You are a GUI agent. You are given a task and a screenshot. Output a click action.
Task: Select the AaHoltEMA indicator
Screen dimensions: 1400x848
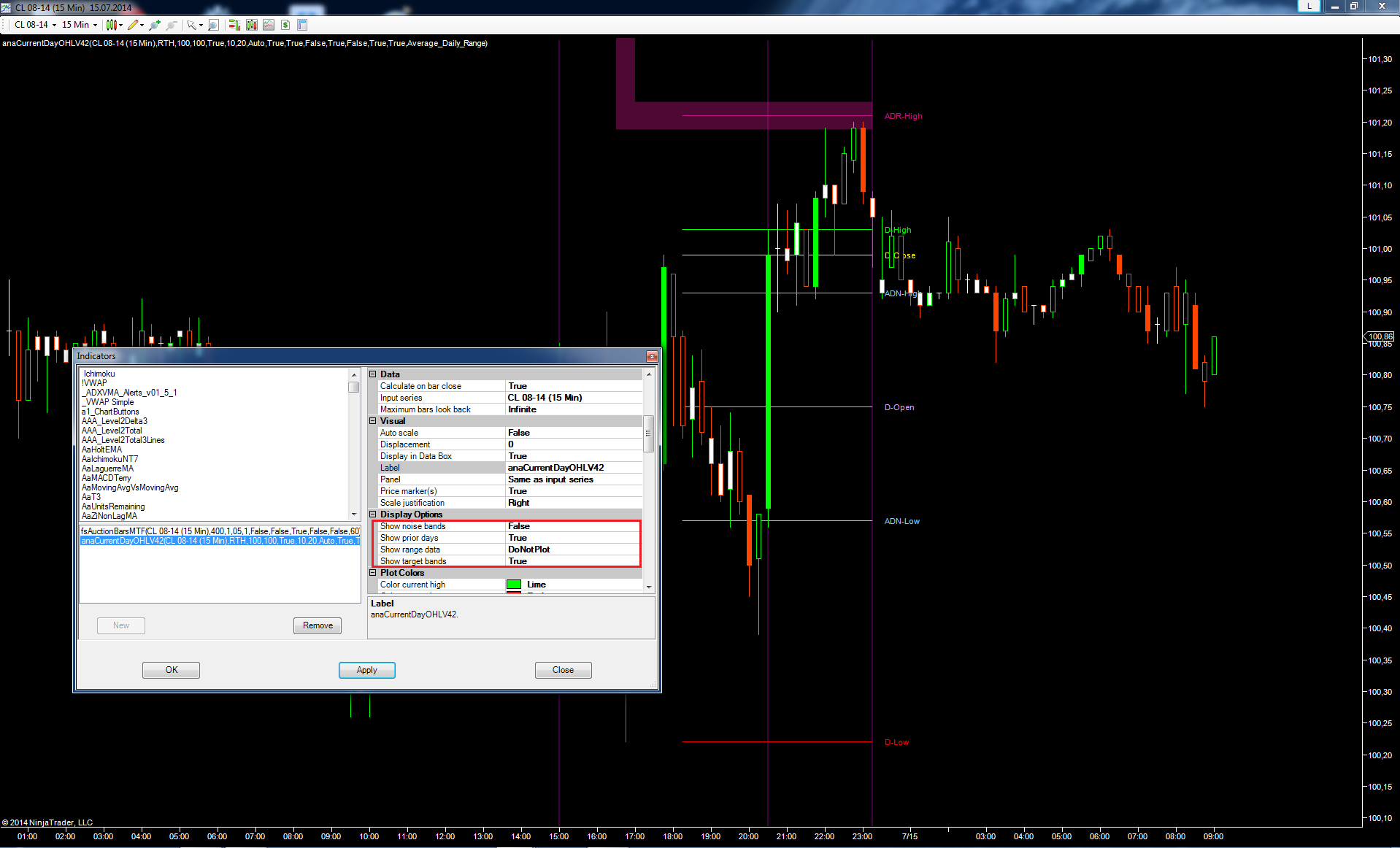101,450
